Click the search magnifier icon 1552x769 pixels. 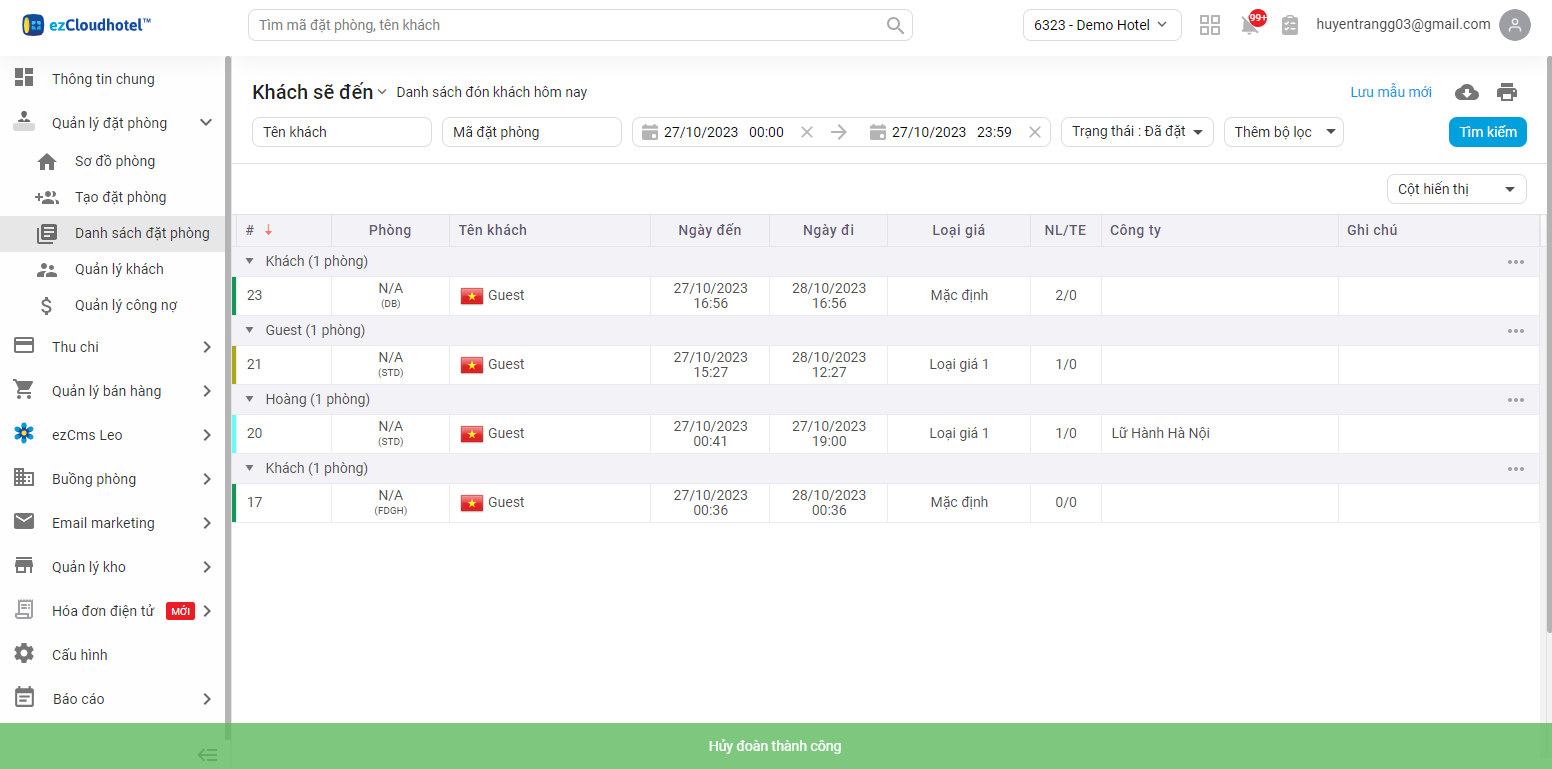click(x=895, y=25)
